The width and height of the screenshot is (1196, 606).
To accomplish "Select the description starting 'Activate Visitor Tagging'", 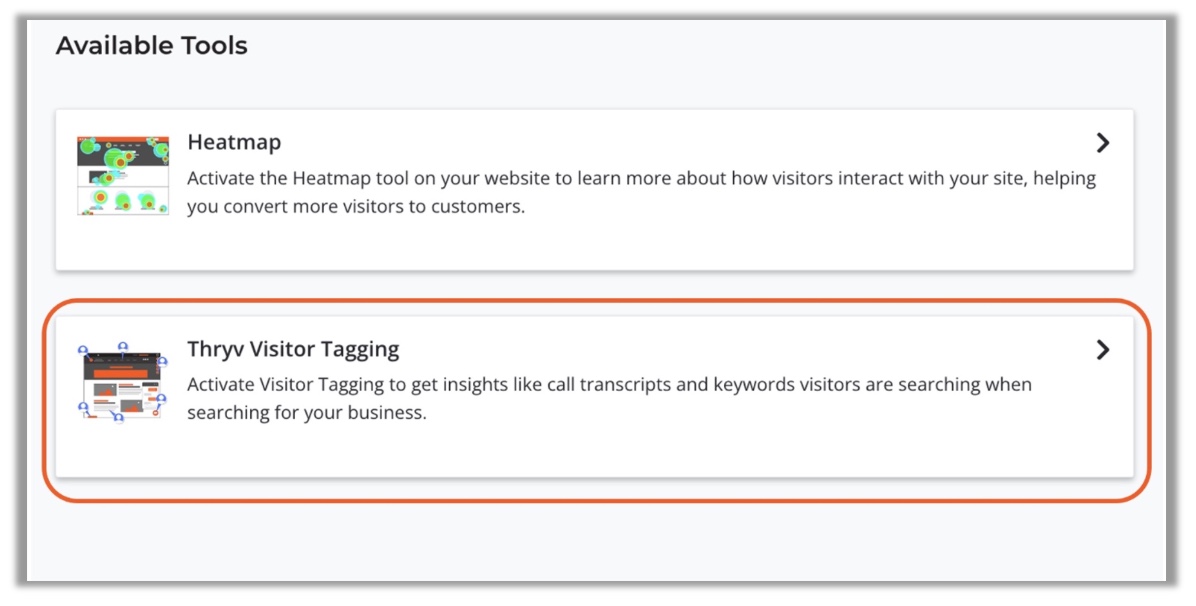I will tap(609, 398).
